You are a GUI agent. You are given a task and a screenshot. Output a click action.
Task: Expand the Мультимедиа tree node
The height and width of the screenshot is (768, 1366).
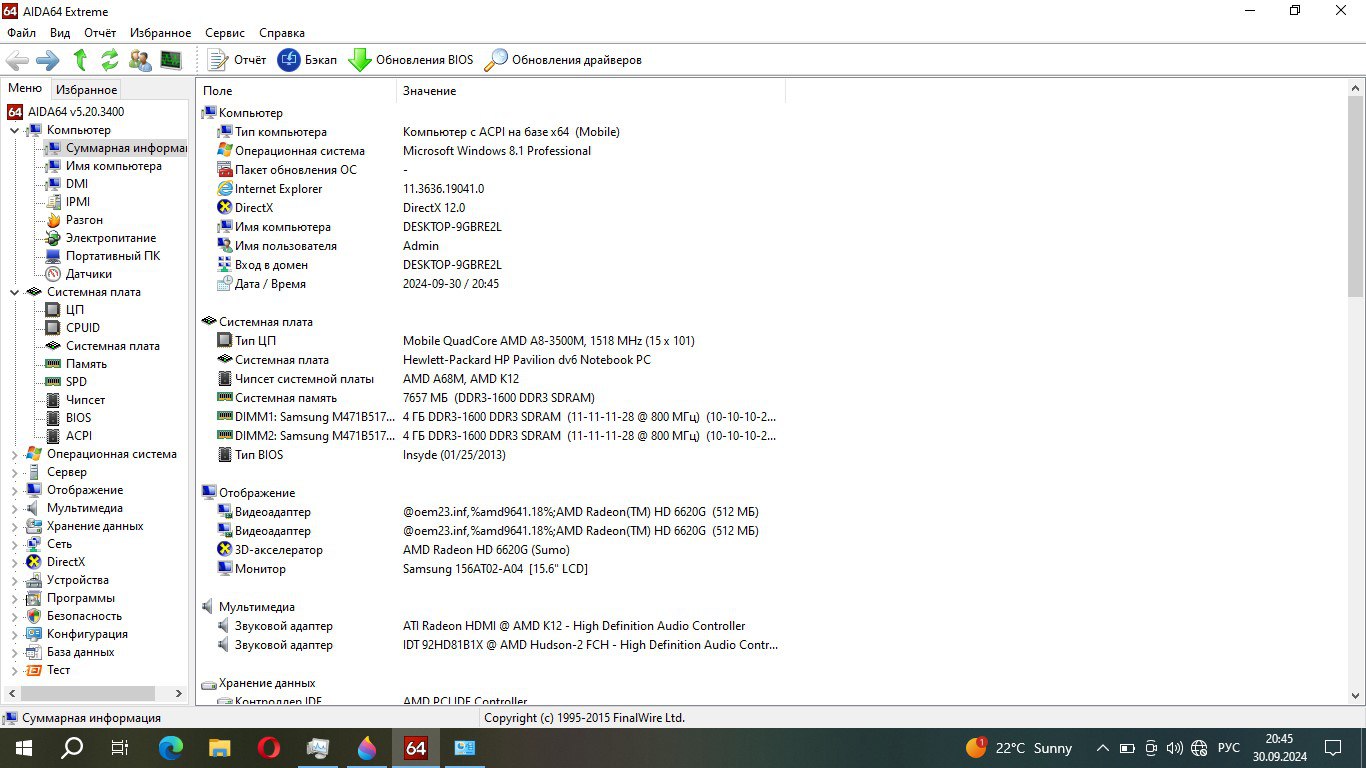click(x=14, y=508)
